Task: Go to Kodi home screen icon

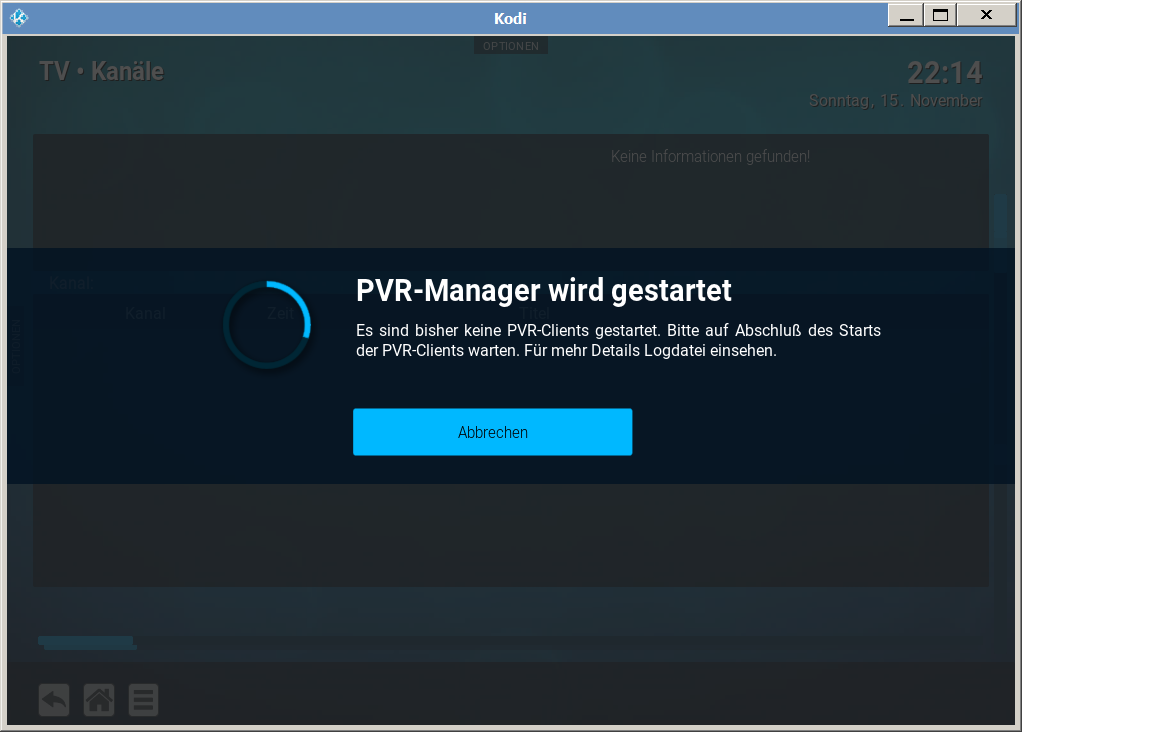Action: pyautogui.click(x=99, y=700)
